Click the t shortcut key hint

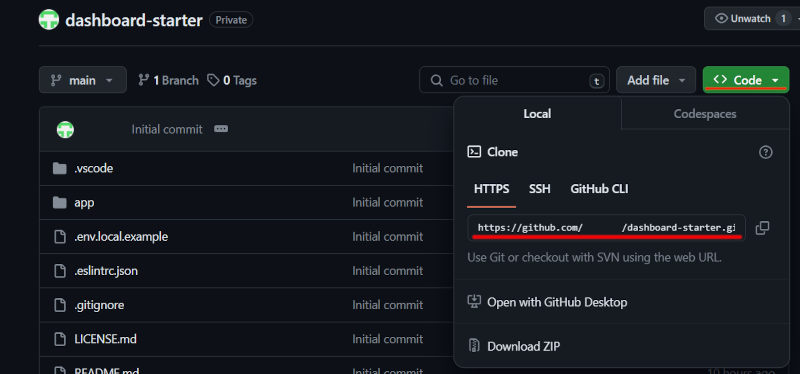pyautogui.click(x=596, y=81)
